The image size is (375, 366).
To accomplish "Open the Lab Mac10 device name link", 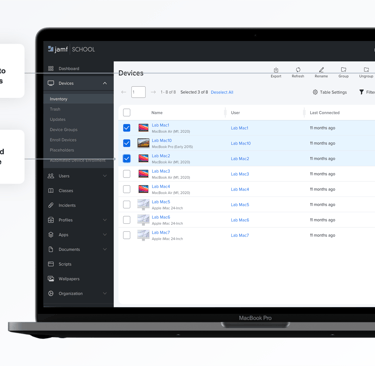I will pos(162,140).
